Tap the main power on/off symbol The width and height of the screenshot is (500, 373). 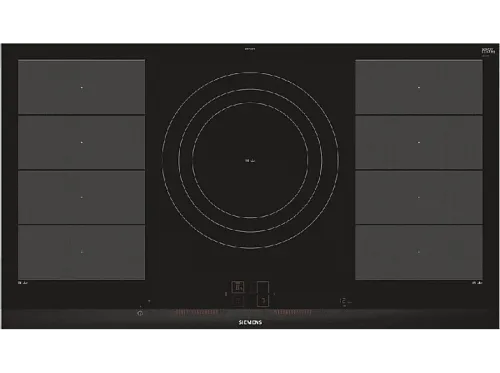(140, 313)
